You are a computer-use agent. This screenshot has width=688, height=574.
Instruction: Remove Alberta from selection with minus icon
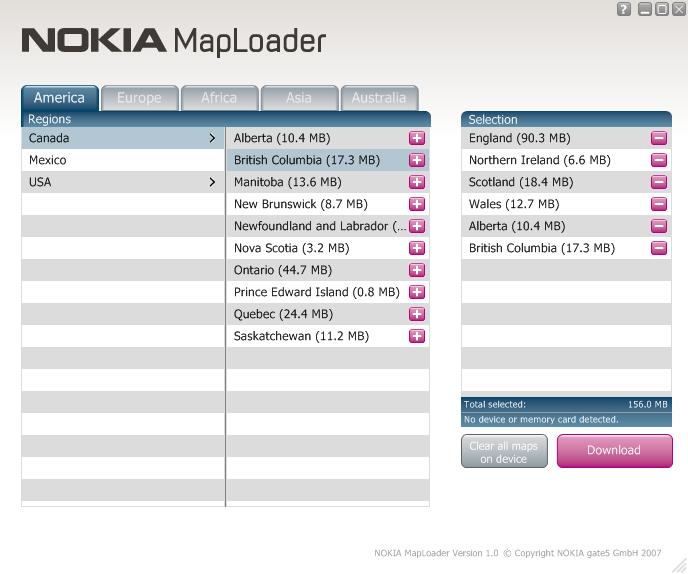click(x=659, y=226)
